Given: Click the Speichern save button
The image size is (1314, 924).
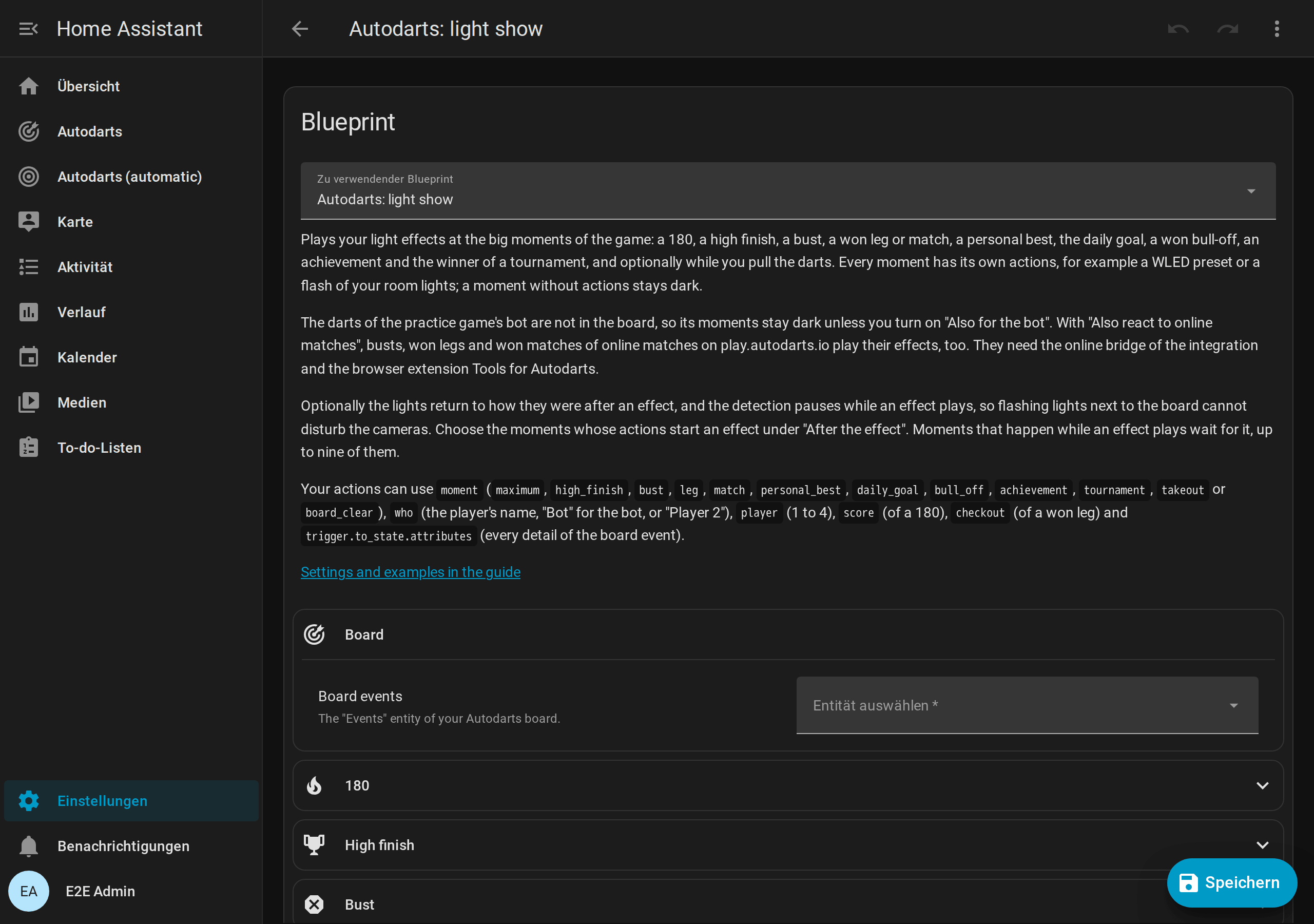Looking at the screenshot, I should 1232,883.
